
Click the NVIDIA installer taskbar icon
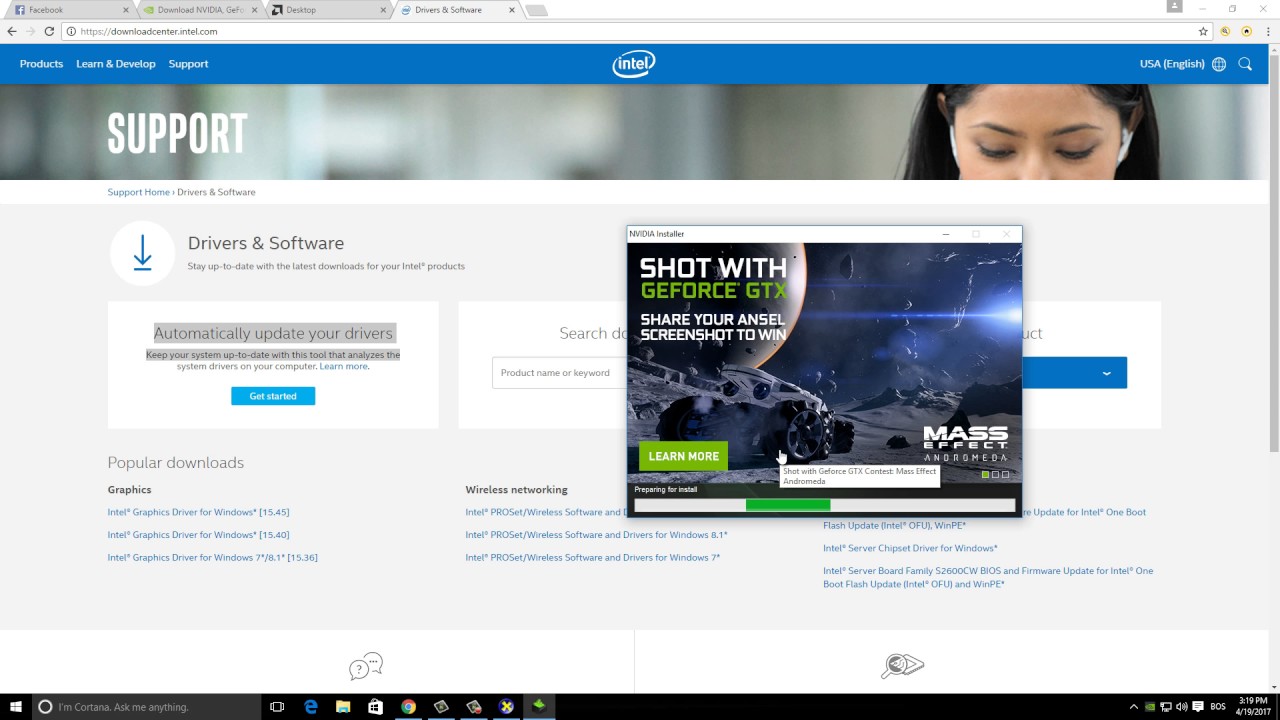539,706
